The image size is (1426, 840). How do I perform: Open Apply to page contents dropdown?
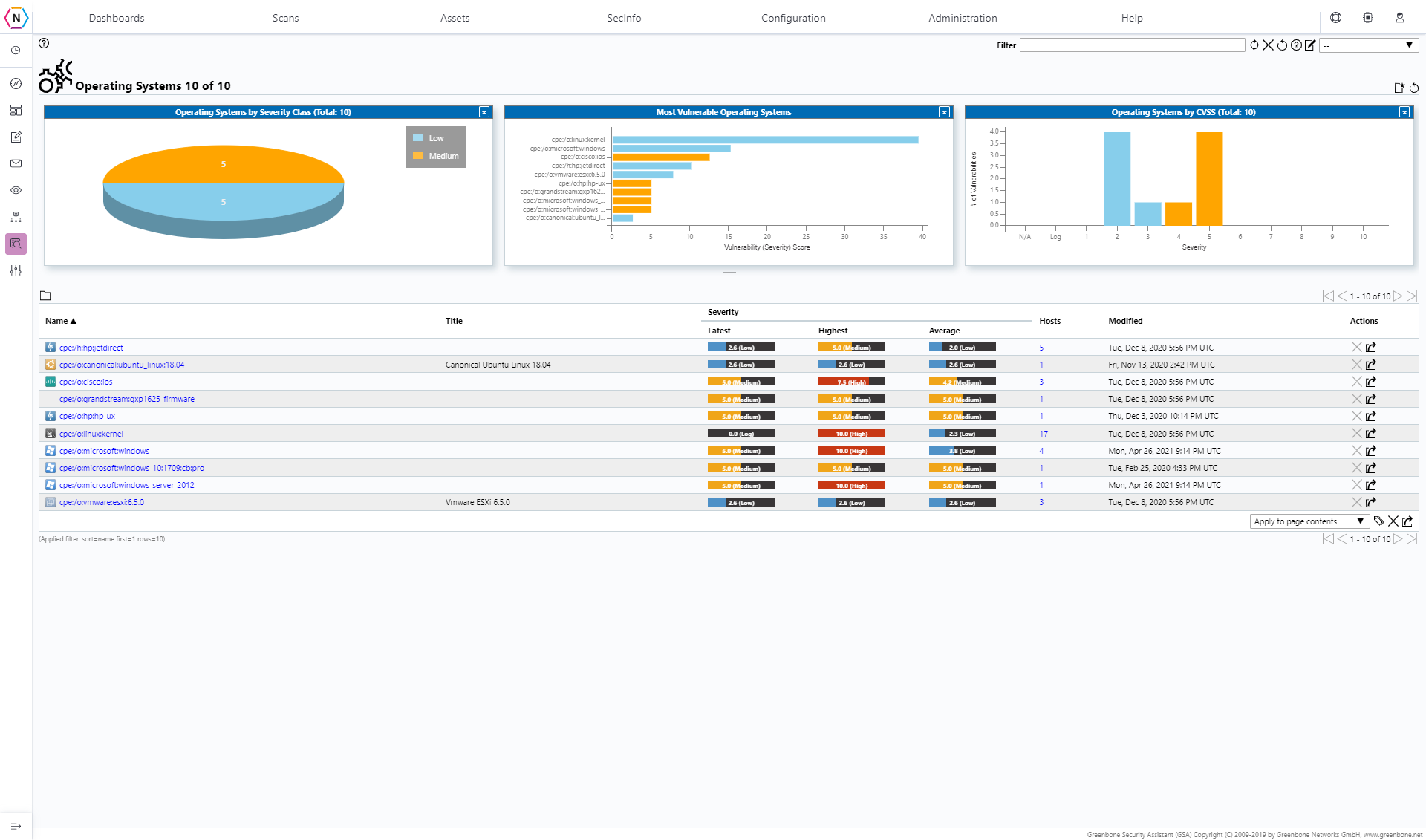click(x=1309, y=521)
